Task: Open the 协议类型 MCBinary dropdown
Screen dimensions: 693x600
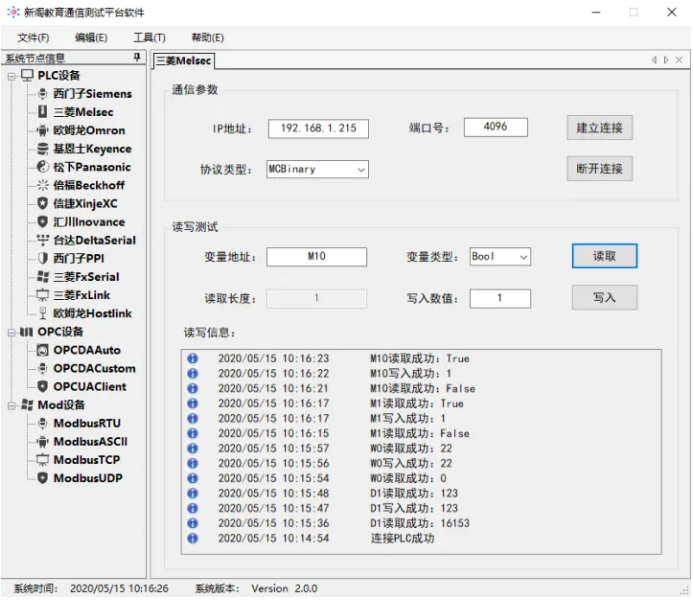Action: coord(361,170)
